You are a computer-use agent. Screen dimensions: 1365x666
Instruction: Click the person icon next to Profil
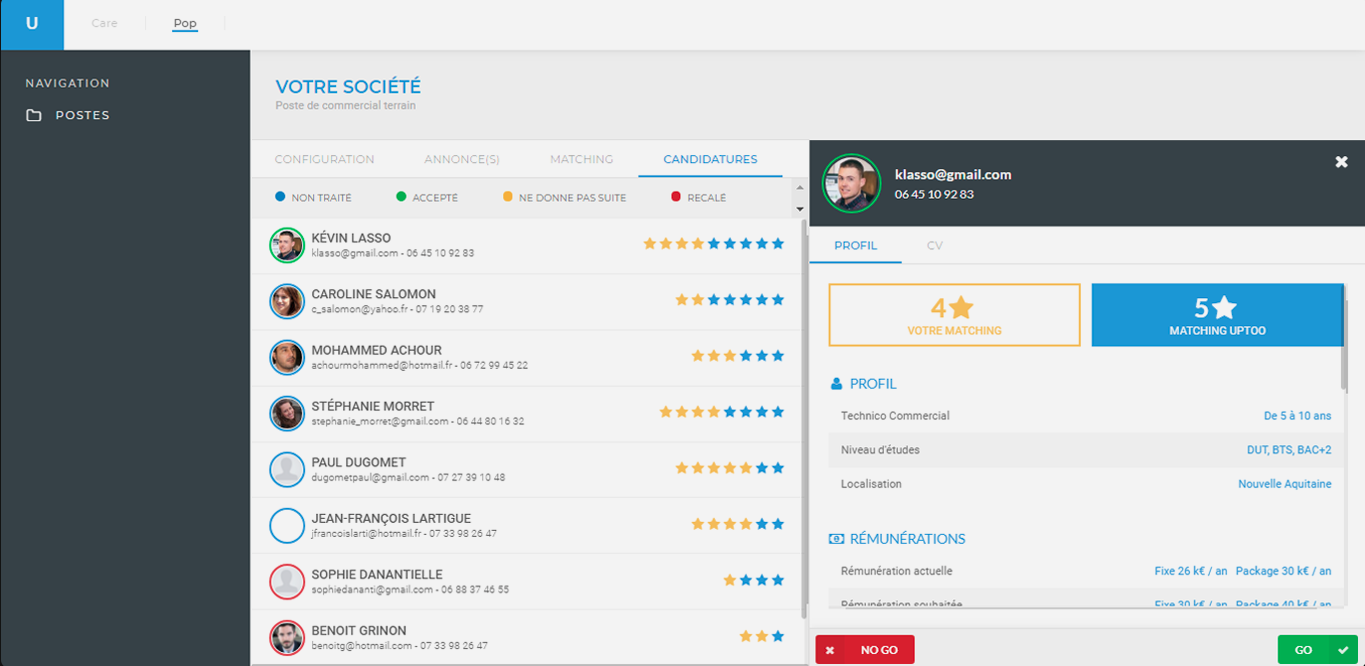(x=836, y=384)
